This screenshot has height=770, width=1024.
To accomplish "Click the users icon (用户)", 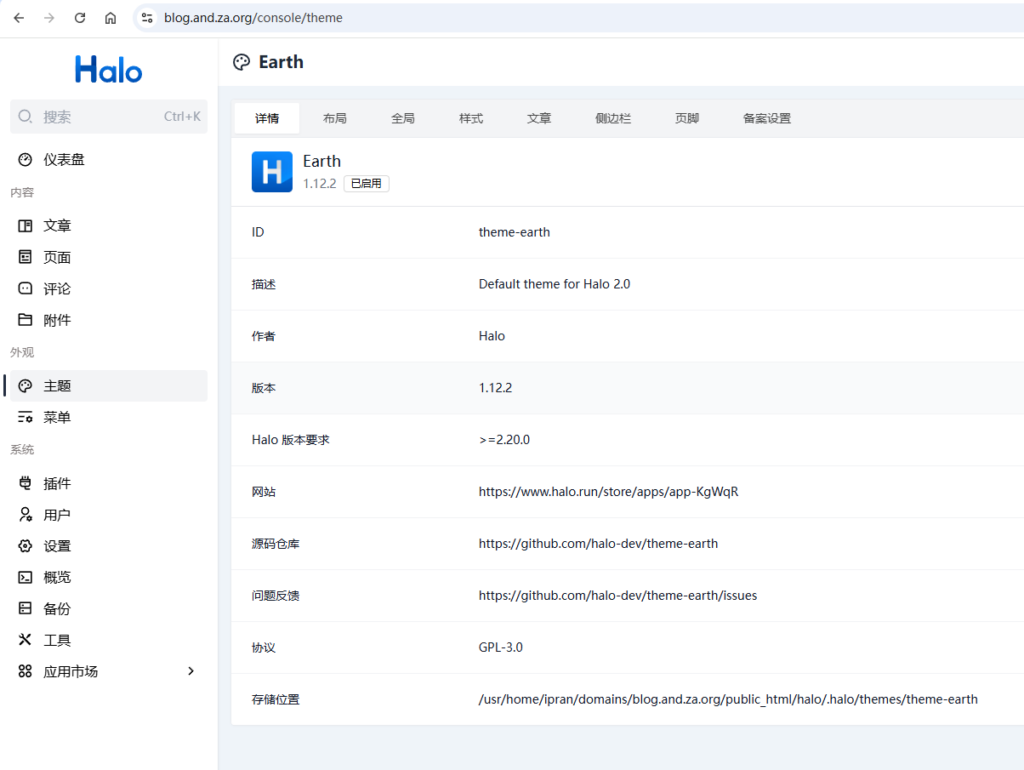I will tap(25, 515).
